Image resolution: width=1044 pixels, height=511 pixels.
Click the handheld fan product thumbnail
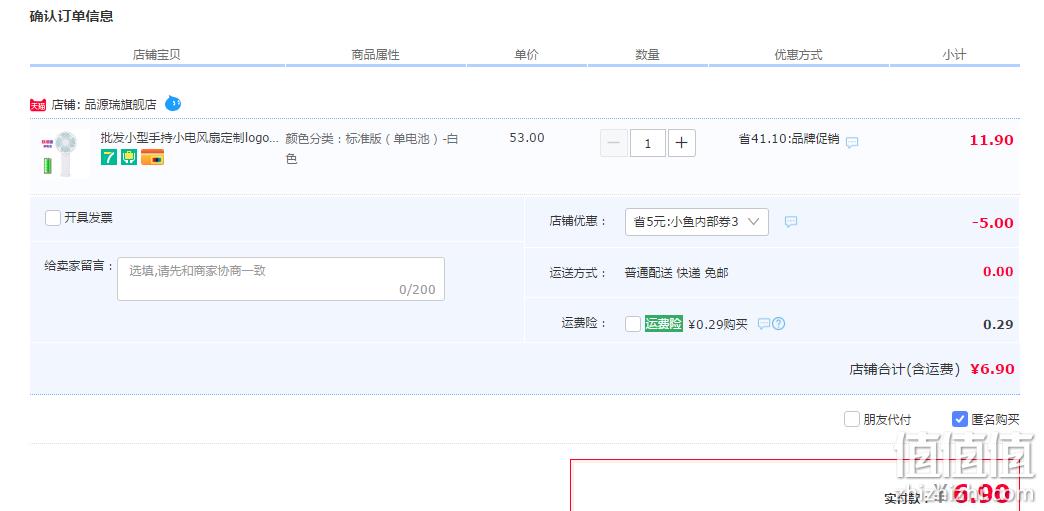(61, 153)
